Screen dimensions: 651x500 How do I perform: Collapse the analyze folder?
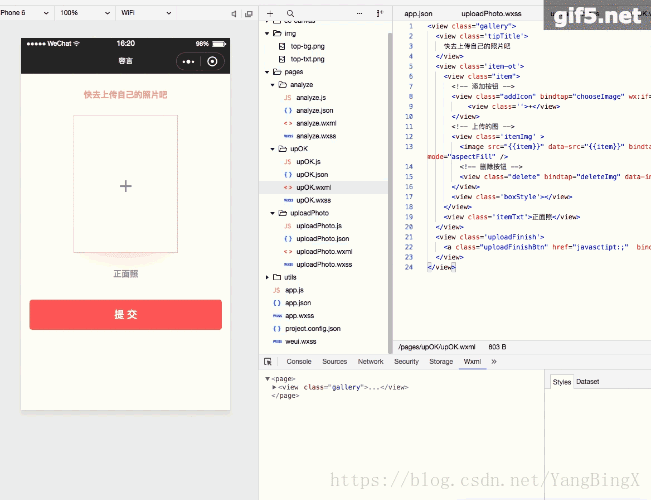pos(272,85)
